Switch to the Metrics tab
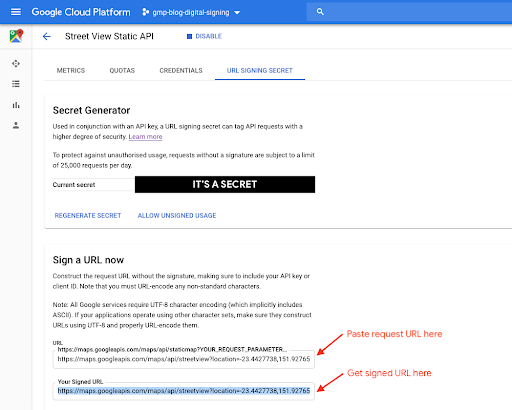Screen dimensions: 512x410 click(x=71, y=71)
